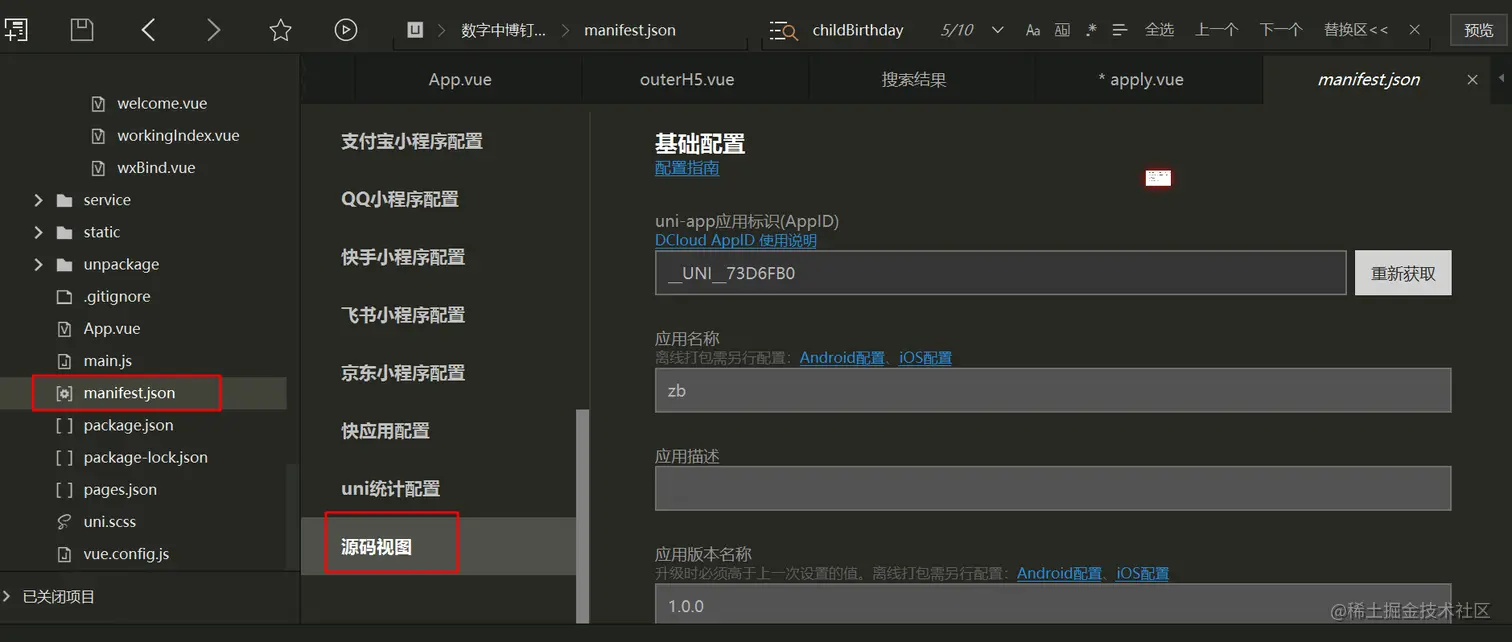Click the main.js file icon
This screenshot has width=1512, height=642.
[65, 361]
